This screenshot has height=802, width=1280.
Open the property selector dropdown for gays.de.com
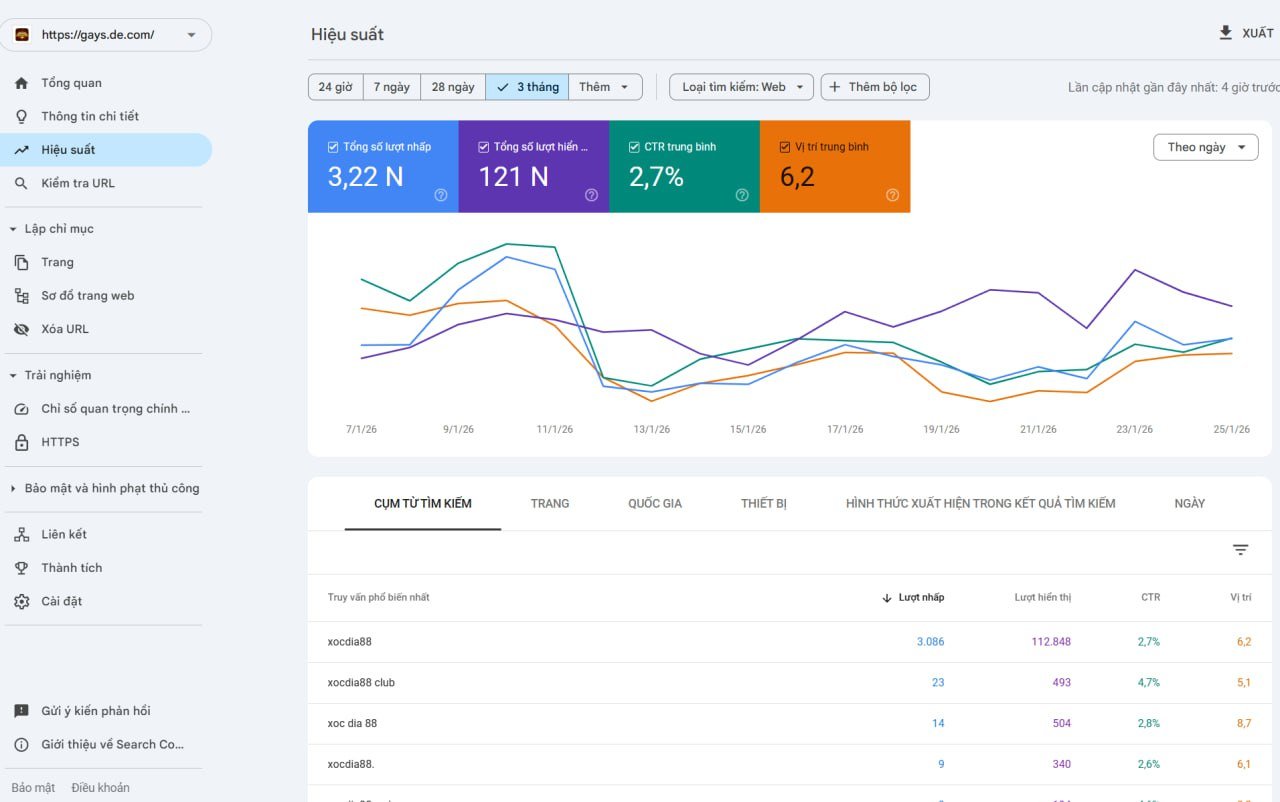[106, 35]
